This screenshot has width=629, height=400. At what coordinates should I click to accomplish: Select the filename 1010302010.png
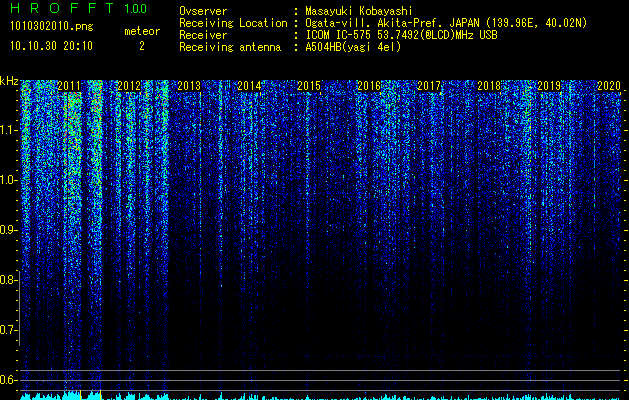click(52, 27)
